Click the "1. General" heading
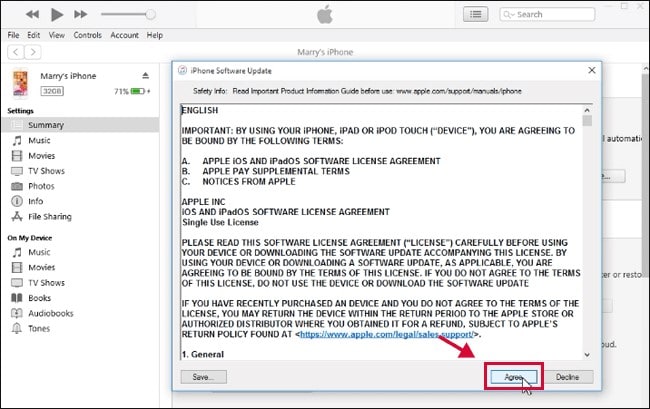 click(203, 355)
